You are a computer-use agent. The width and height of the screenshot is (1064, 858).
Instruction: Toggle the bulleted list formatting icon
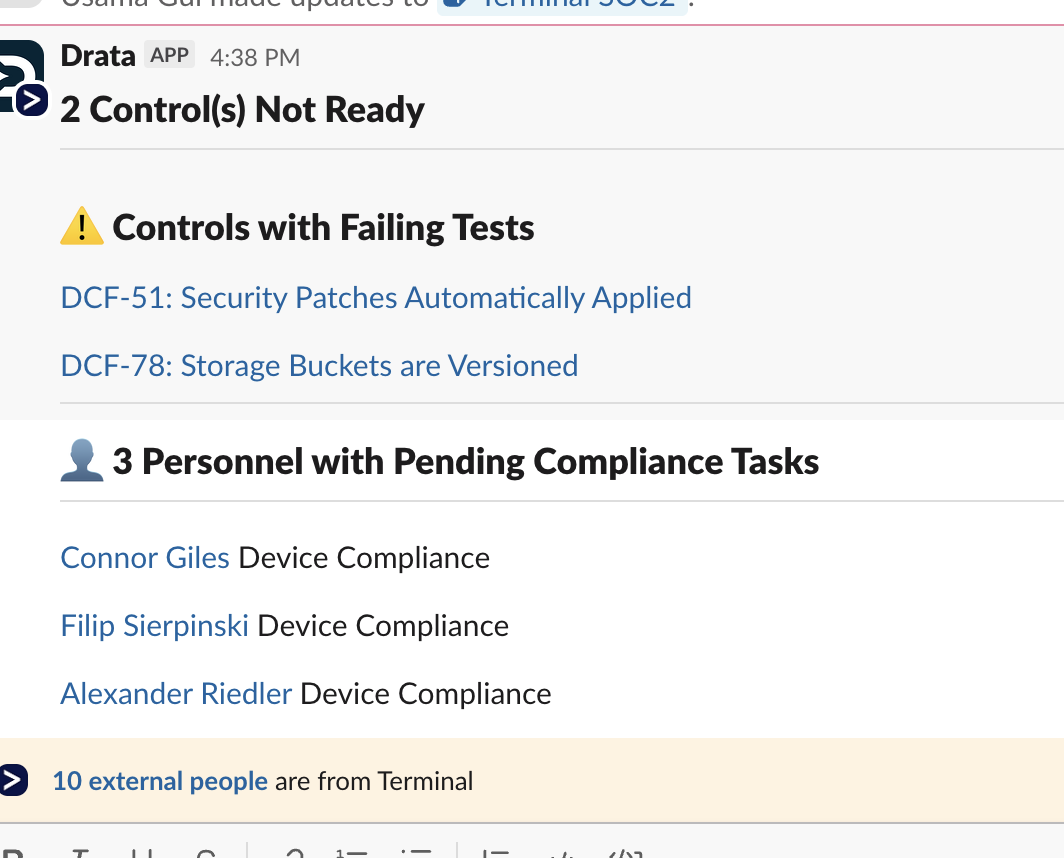click(414, 853)
